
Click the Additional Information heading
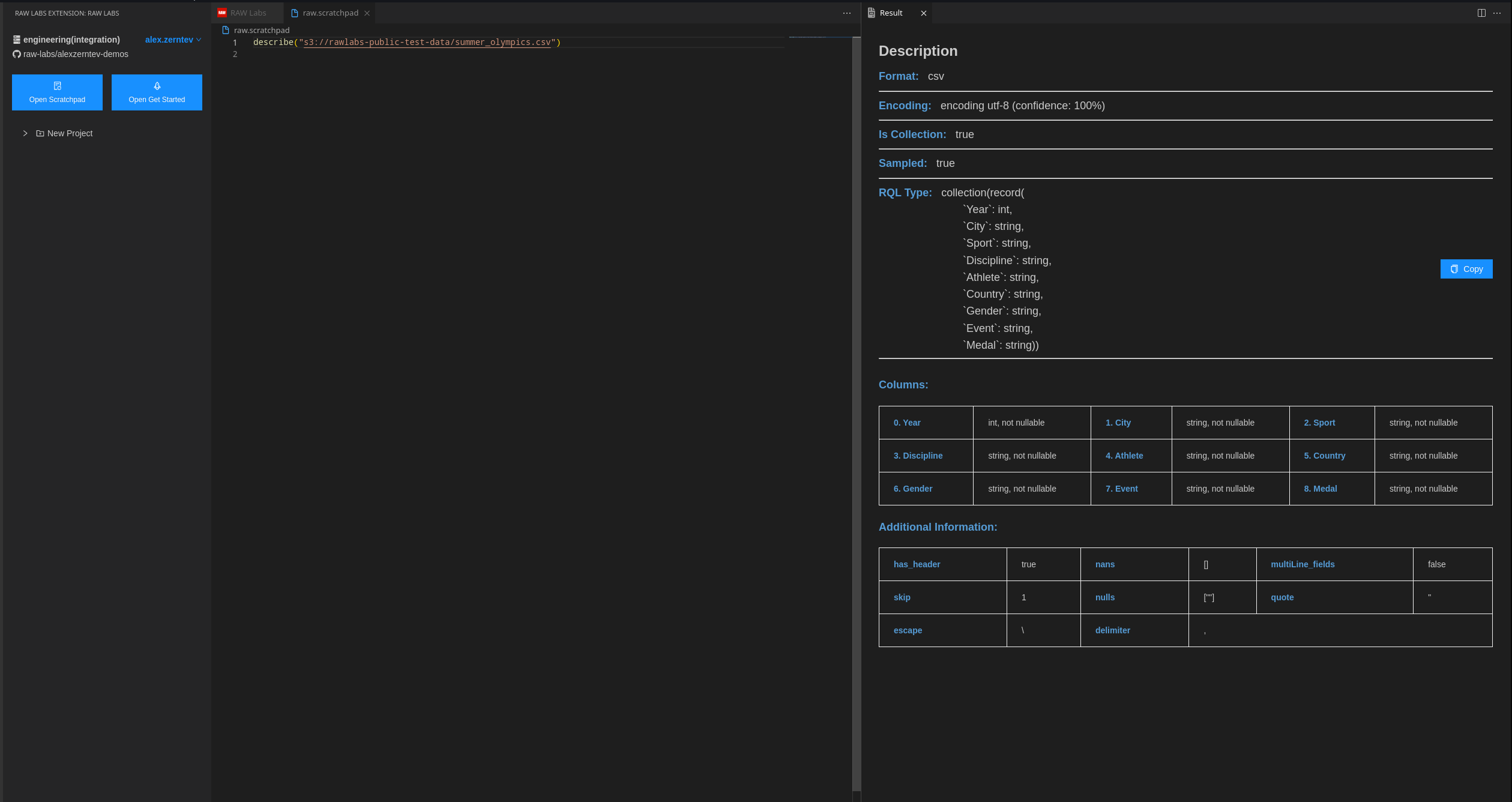pyautogui.click(x=938, y=527)
